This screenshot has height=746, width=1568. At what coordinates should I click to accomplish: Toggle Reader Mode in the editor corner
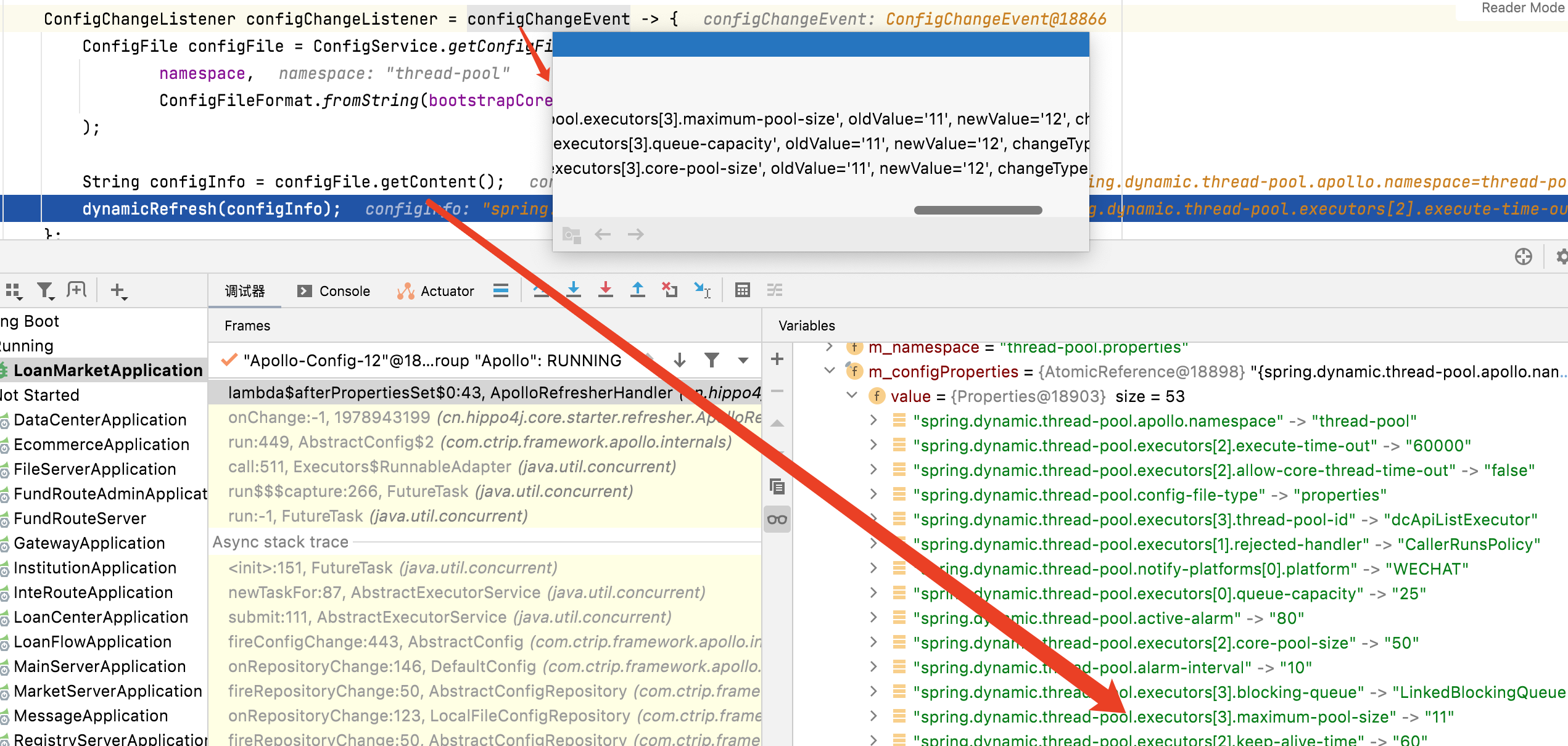pyautogui.click(x=1521, y=8)
